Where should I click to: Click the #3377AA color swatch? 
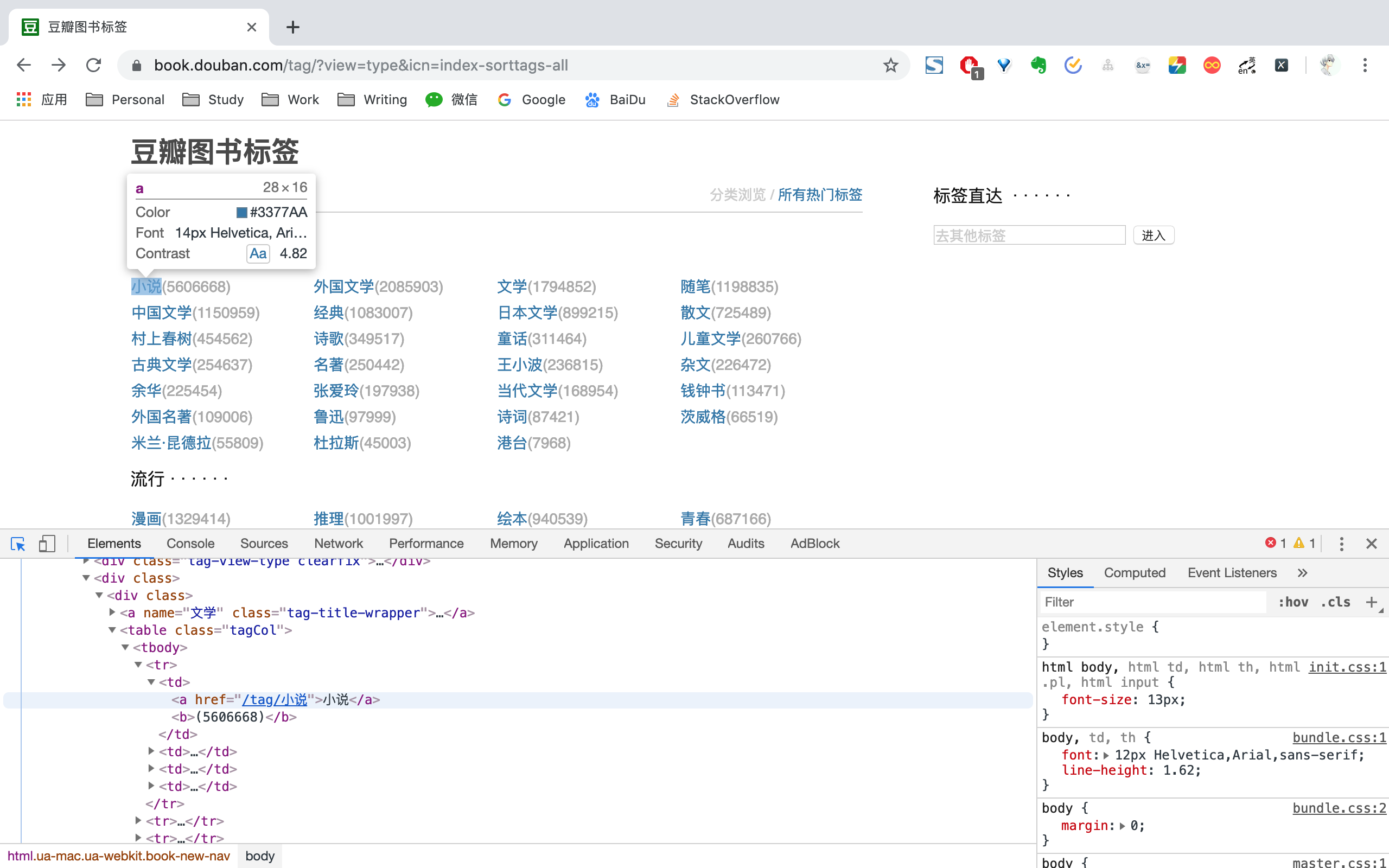pos(241,213)
